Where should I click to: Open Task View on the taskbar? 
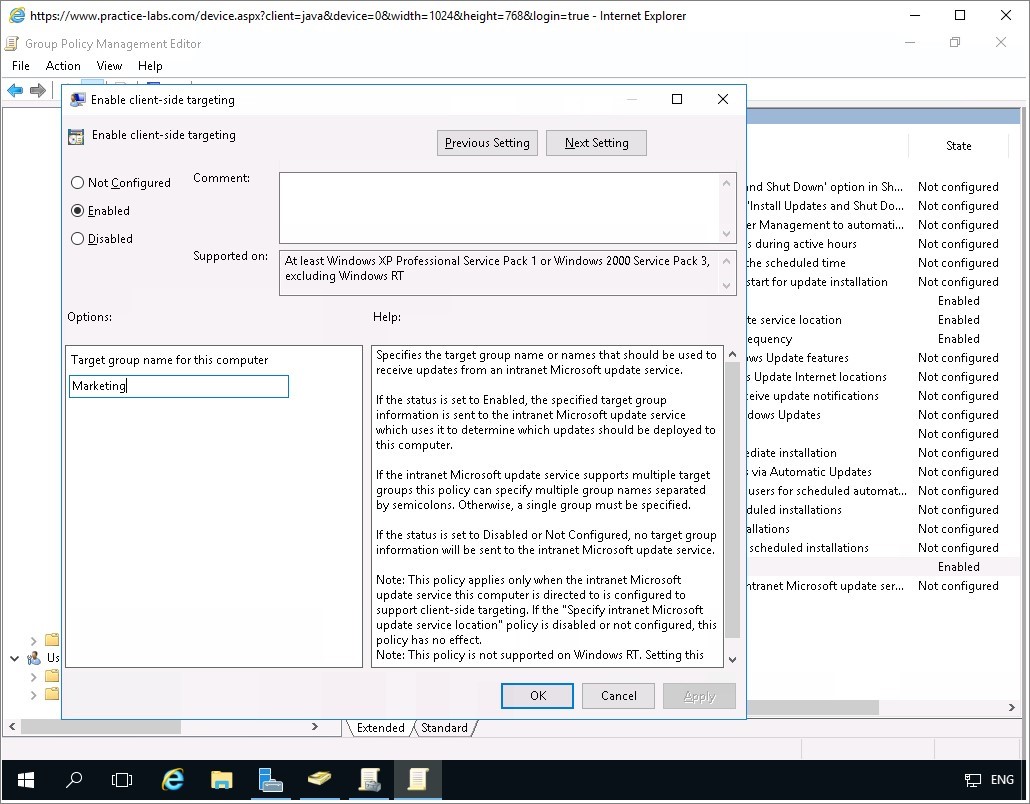pos(122,780)
